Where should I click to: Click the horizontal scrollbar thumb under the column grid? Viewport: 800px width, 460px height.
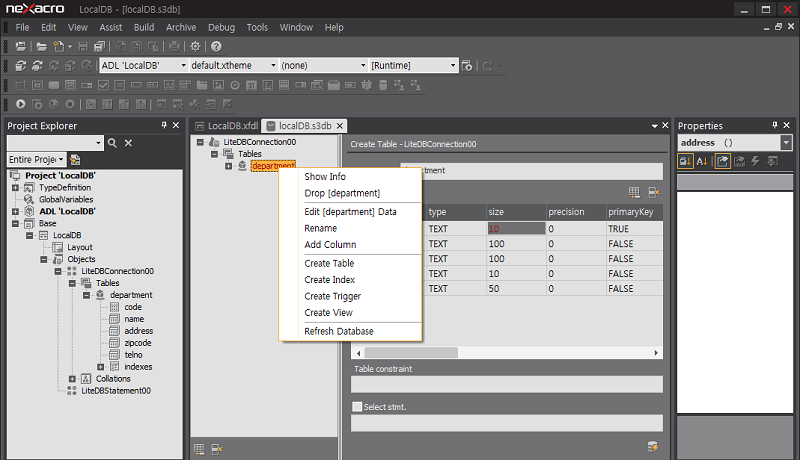[411, 353]
